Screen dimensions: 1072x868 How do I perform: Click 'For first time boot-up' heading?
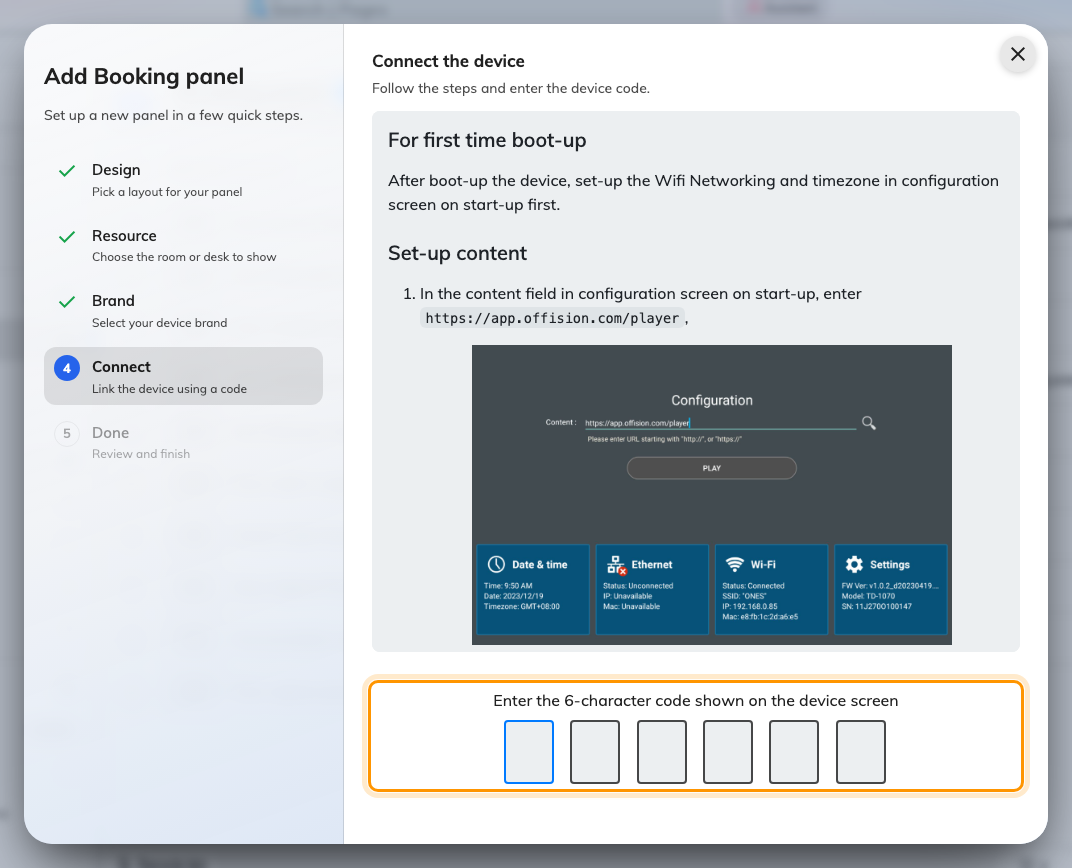coord(487,140)
